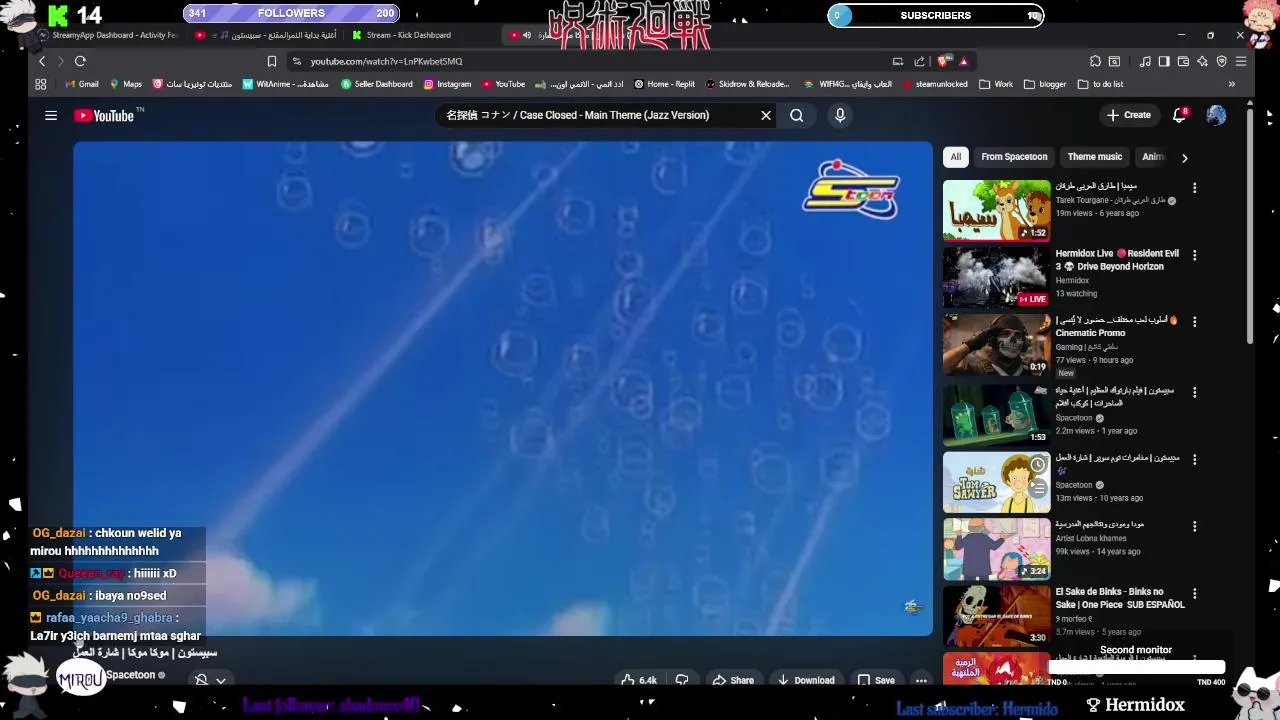1280x720 pixels.
Task: Reload the current page
Action: 80,61
